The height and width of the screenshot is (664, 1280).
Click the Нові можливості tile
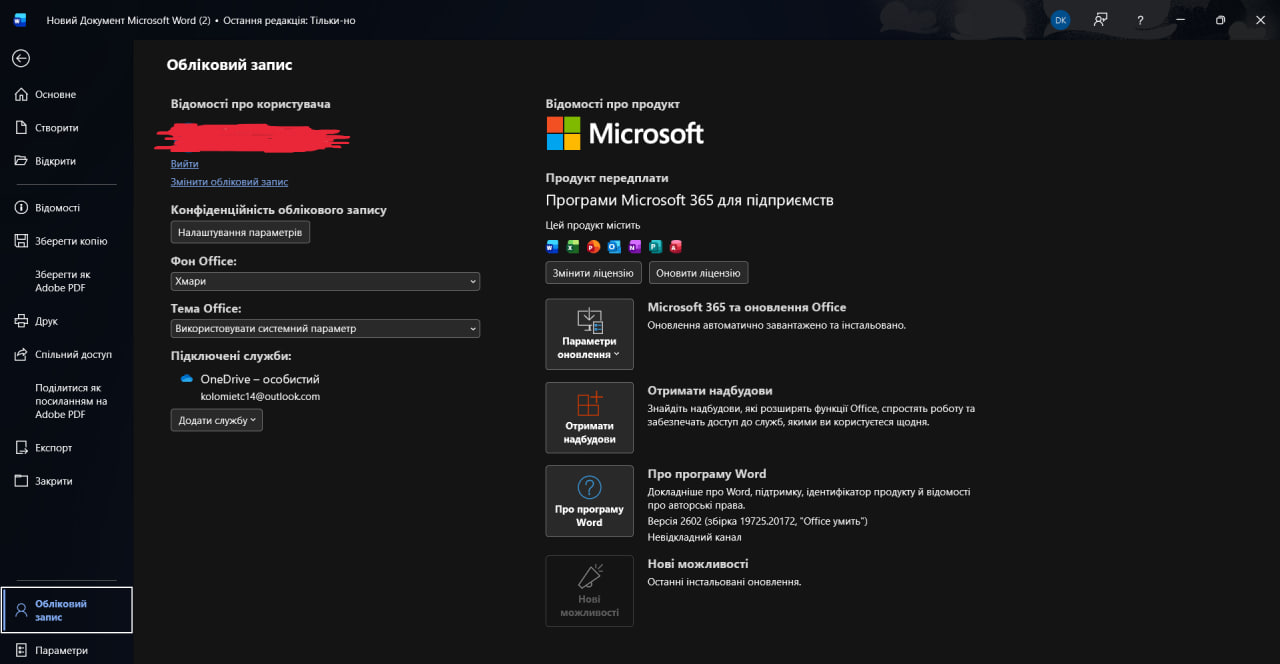(x=589, y=591)
